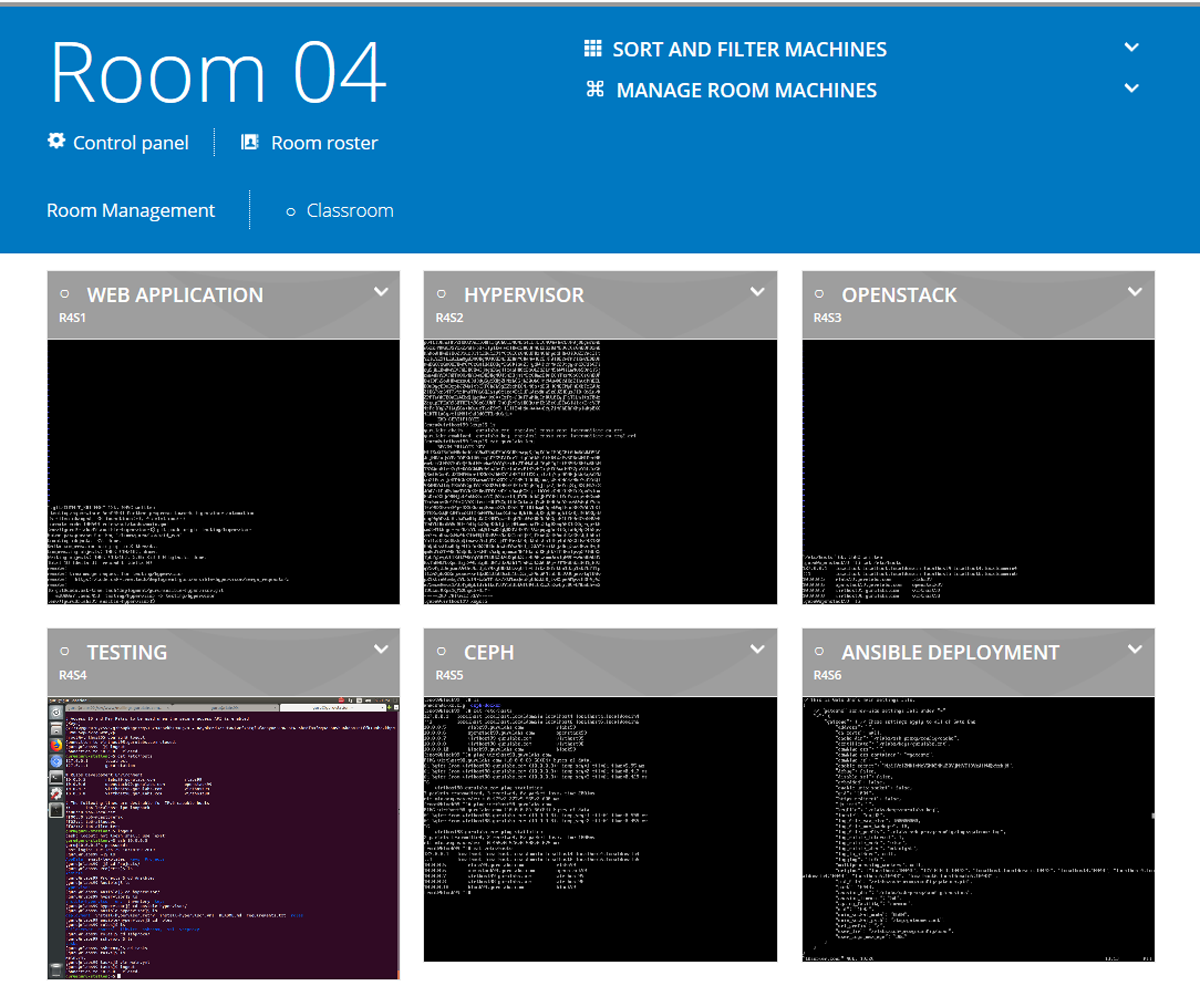Expand the Manage Room Machines section
Viewport: 1200px width, 1007px height.
pos(1131,88)
